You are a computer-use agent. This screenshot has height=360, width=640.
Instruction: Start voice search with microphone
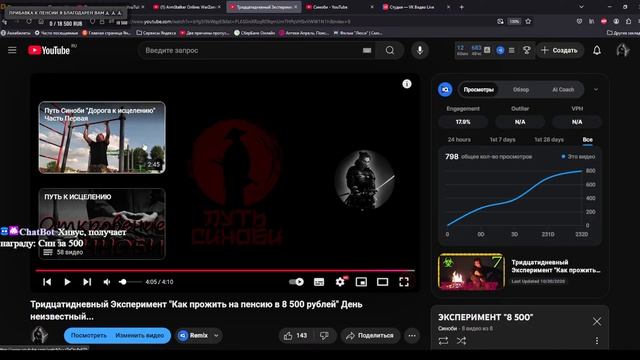[x=420, y=50]
